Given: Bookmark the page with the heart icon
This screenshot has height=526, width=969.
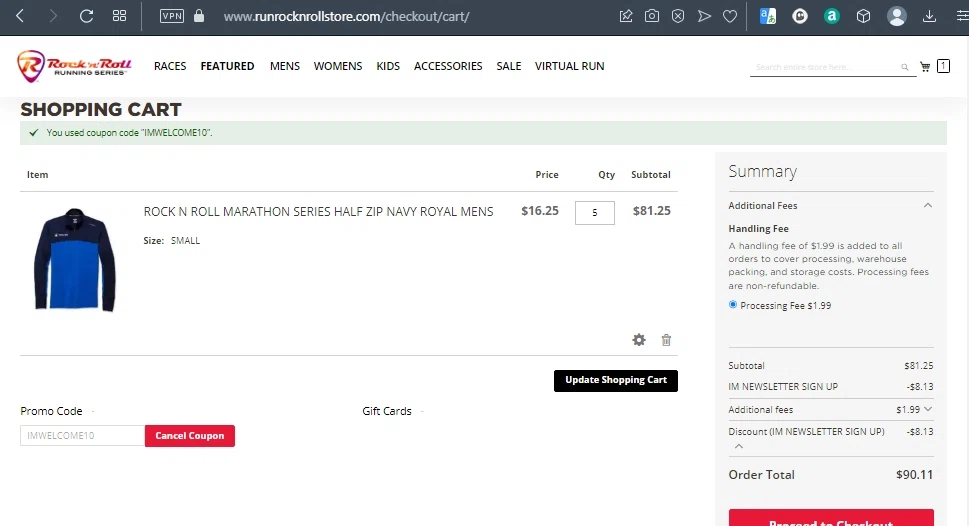Looking at the screenshot, I should (730, 16).
